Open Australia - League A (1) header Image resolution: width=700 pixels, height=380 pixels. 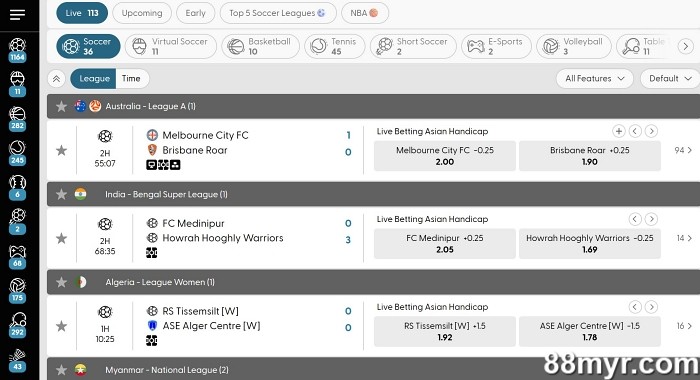pyautogui.click(x=373, y=106)
